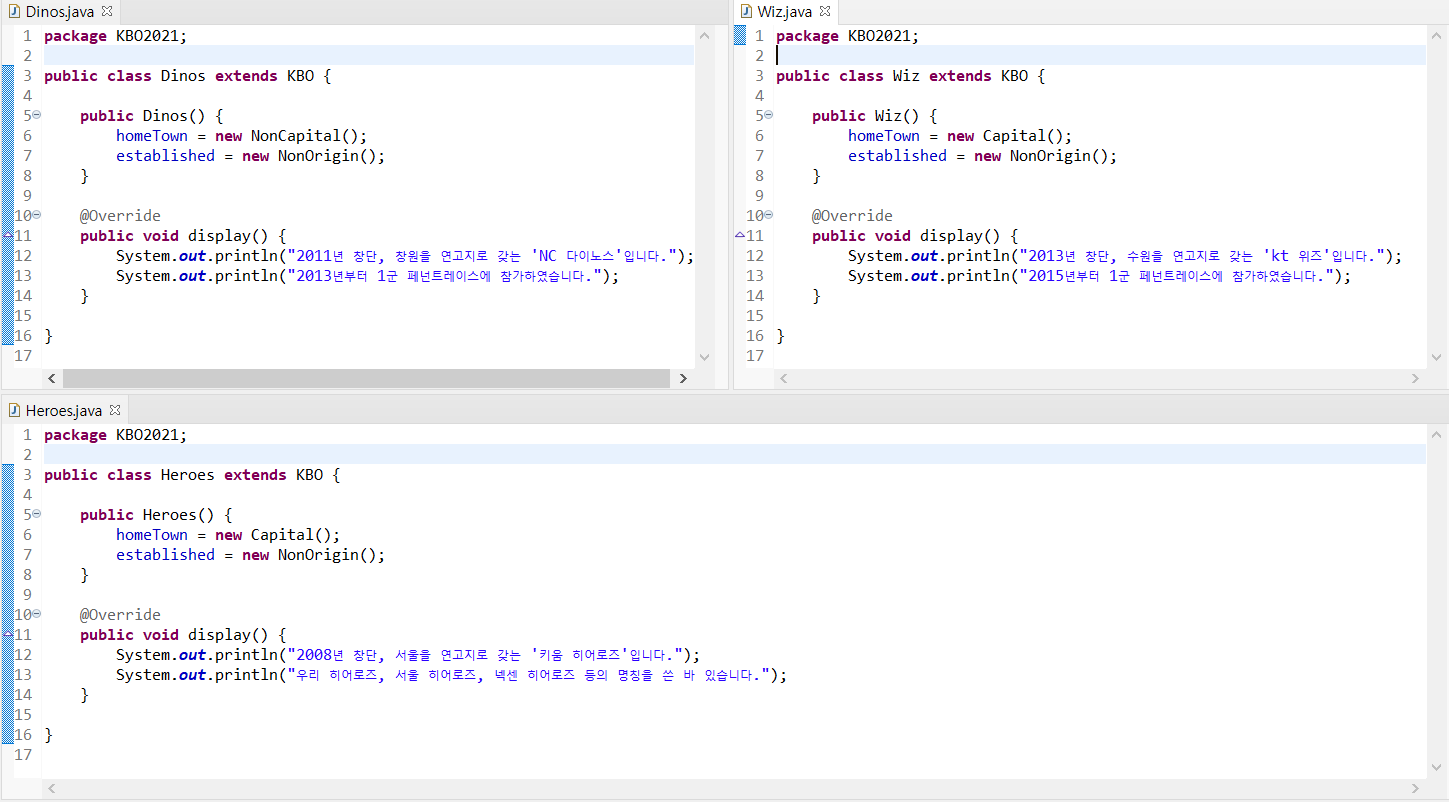
Task: Click the left scroll arrow under Dinos.java editor
Action: point(53,378)
